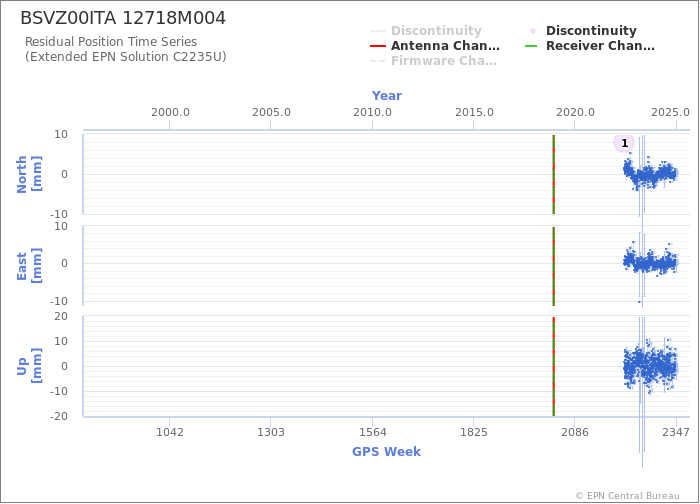
Task: Click the GPS Week axis title
Action: click(x=386, y=451)
